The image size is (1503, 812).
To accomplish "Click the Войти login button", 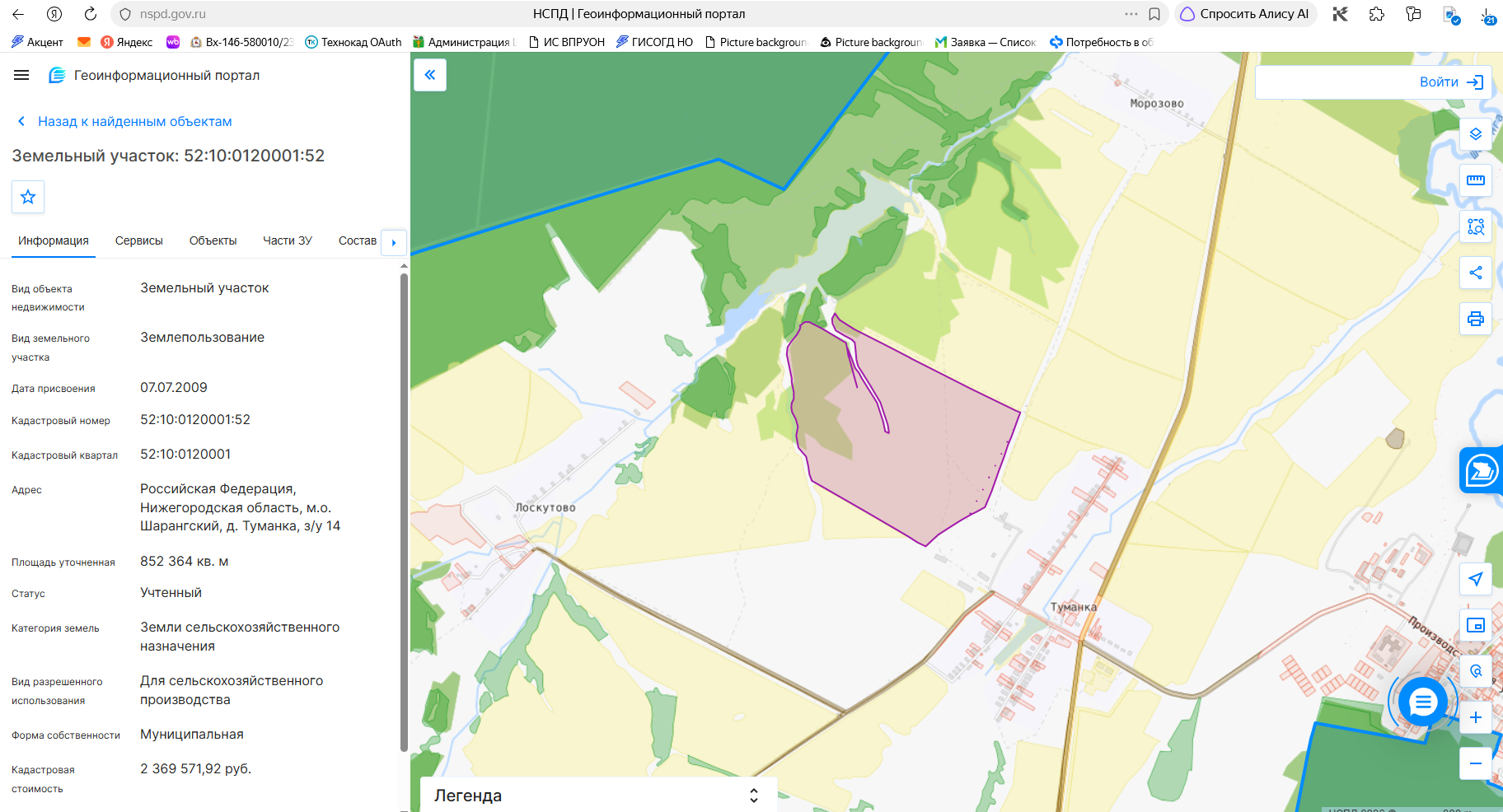I will click(1451, 82).
